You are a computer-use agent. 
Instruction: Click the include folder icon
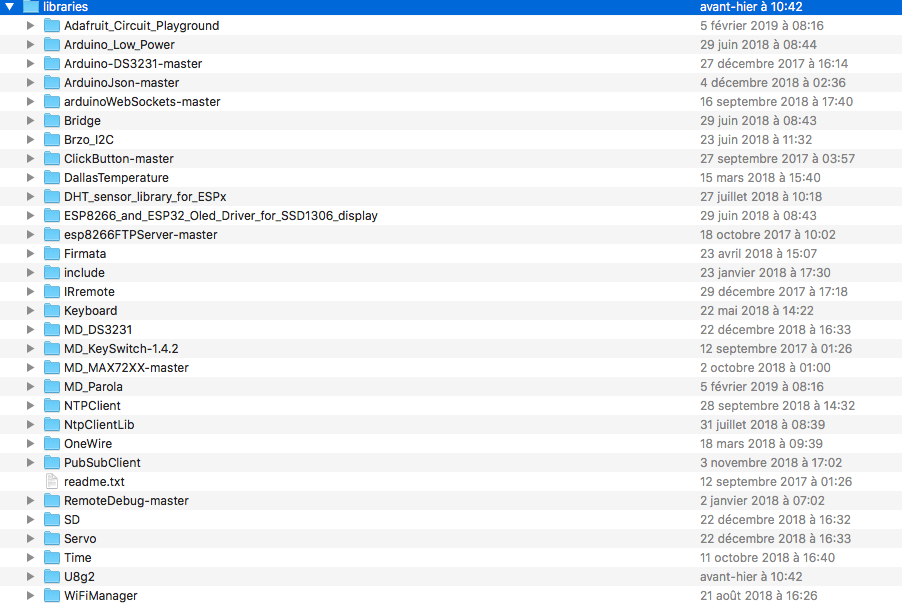coord(52,273)
